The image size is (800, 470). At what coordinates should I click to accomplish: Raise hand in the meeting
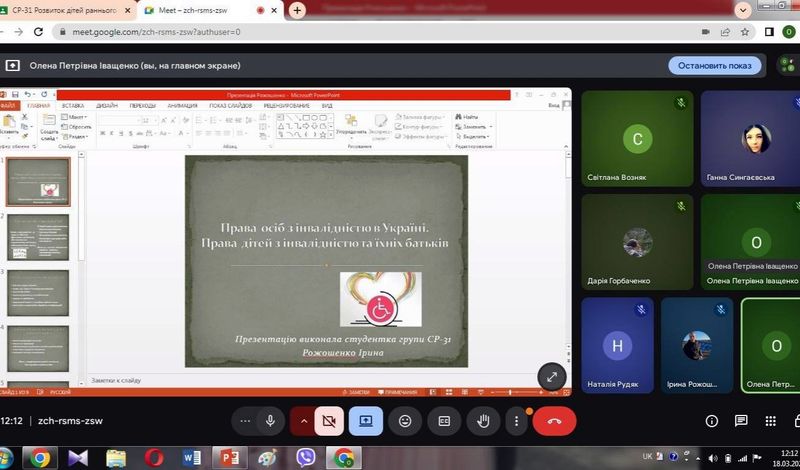click(482, 421)
